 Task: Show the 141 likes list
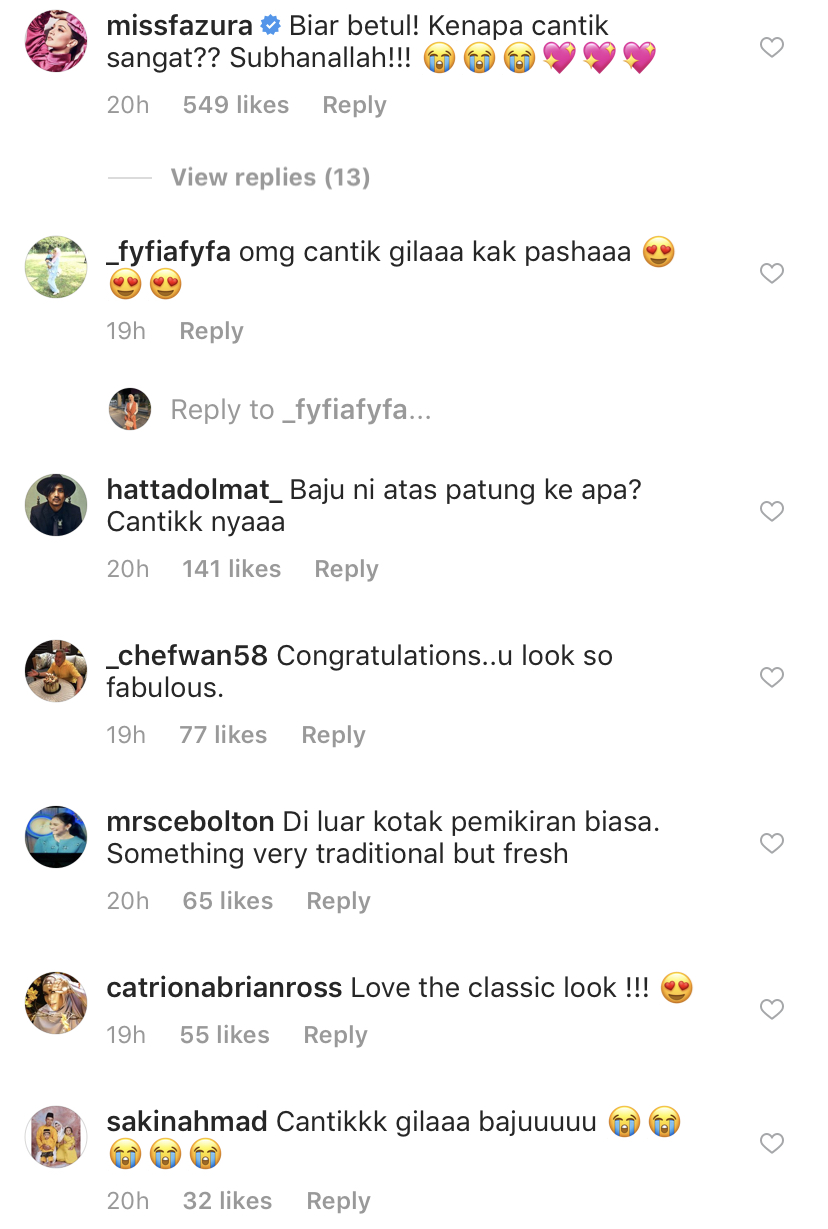pos(232,569)
